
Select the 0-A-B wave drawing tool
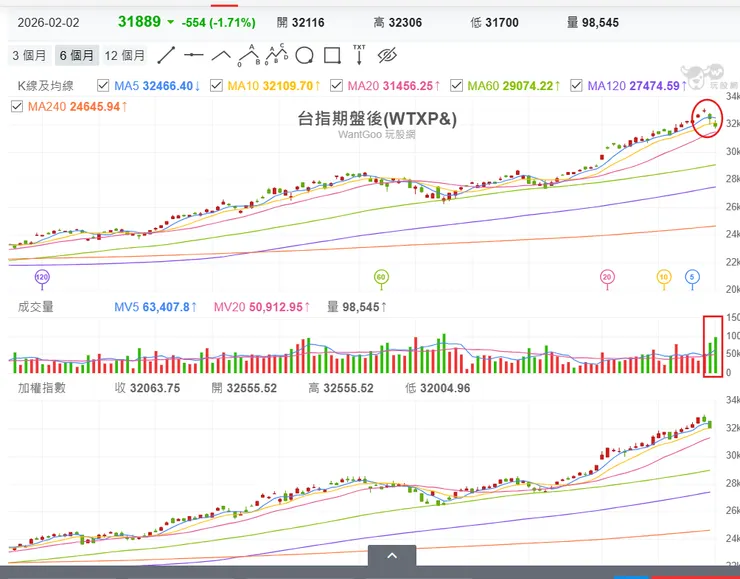tap(249, 55)
